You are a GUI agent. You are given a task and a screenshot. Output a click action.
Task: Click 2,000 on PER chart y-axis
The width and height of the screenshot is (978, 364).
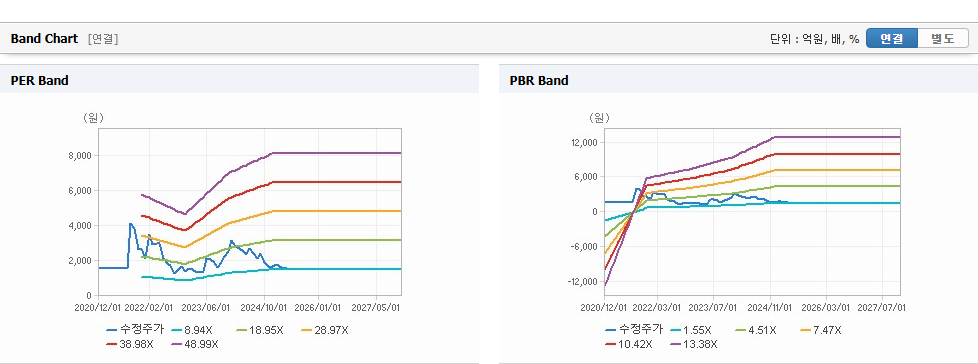pos(80,260)
